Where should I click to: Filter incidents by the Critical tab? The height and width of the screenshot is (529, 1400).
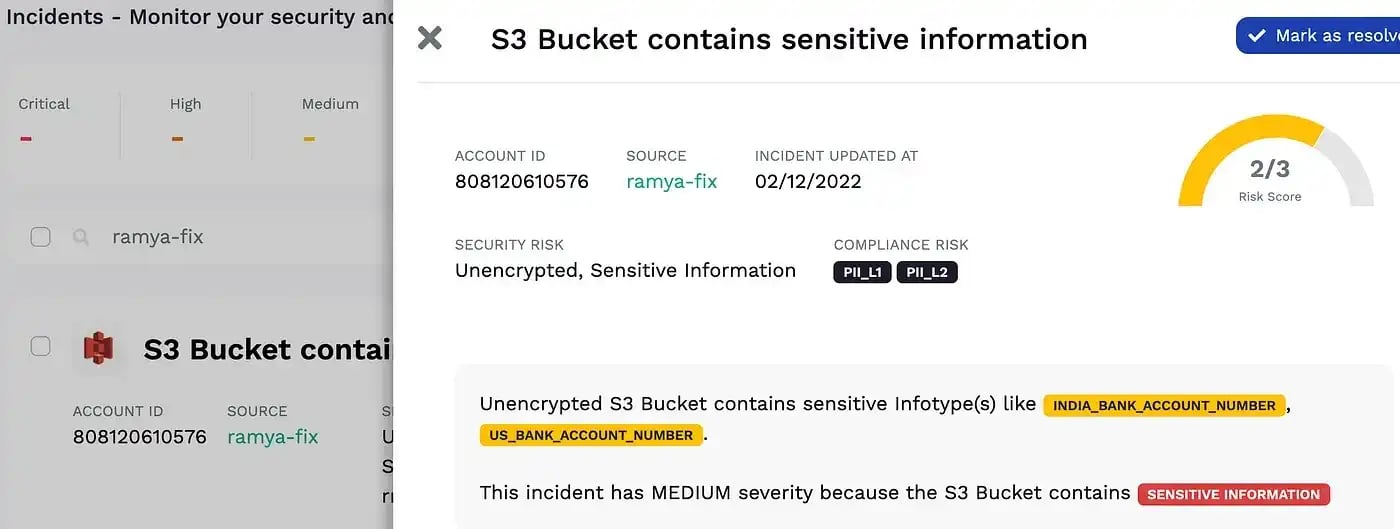(44, 122)
